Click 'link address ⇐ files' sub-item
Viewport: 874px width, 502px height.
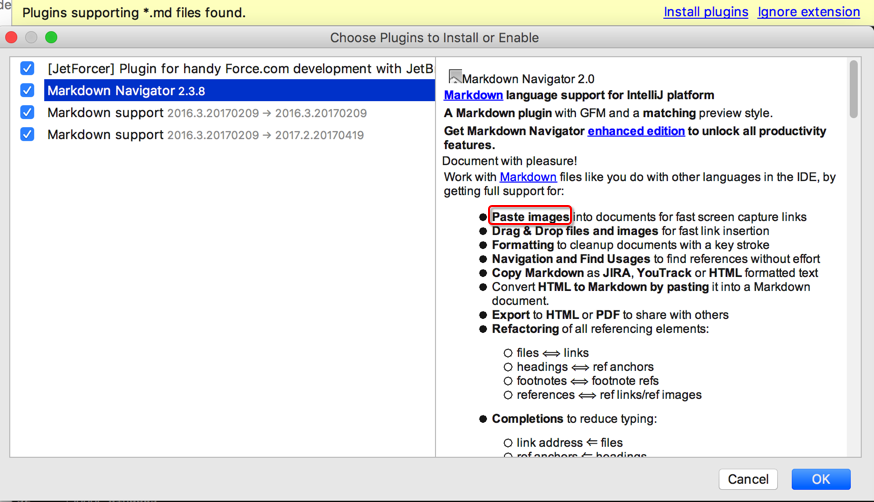(569, 442)
